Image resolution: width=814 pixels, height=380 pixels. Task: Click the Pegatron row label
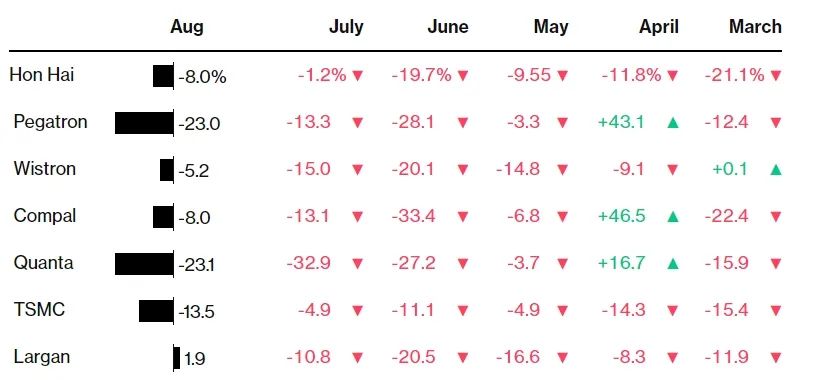[50, 122]
